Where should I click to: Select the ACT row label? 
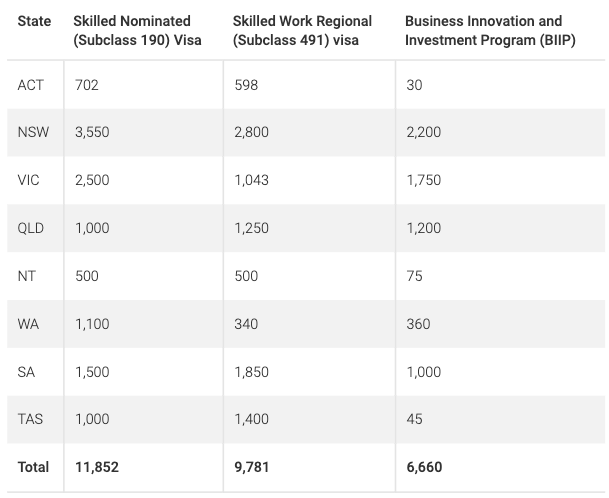30,85
